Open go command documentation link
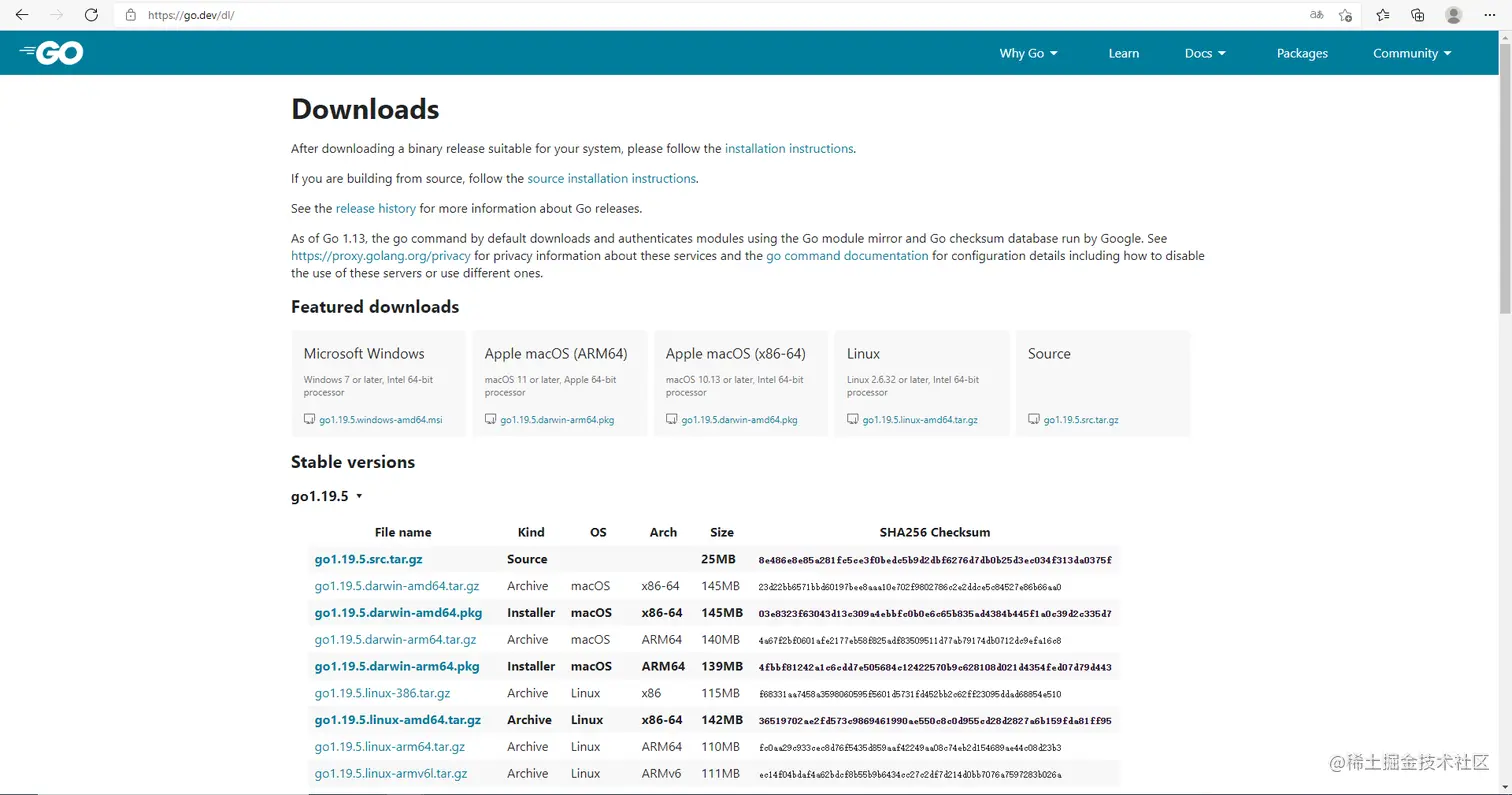The width and height of the screenshot is (1512, 795). [x=847, y=256]
